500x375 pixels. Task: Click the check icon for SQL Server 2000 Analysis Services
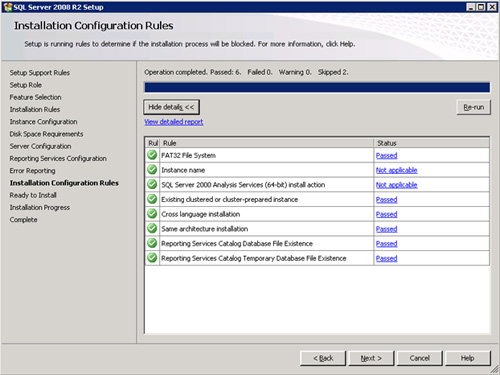[x=152, y=184]
